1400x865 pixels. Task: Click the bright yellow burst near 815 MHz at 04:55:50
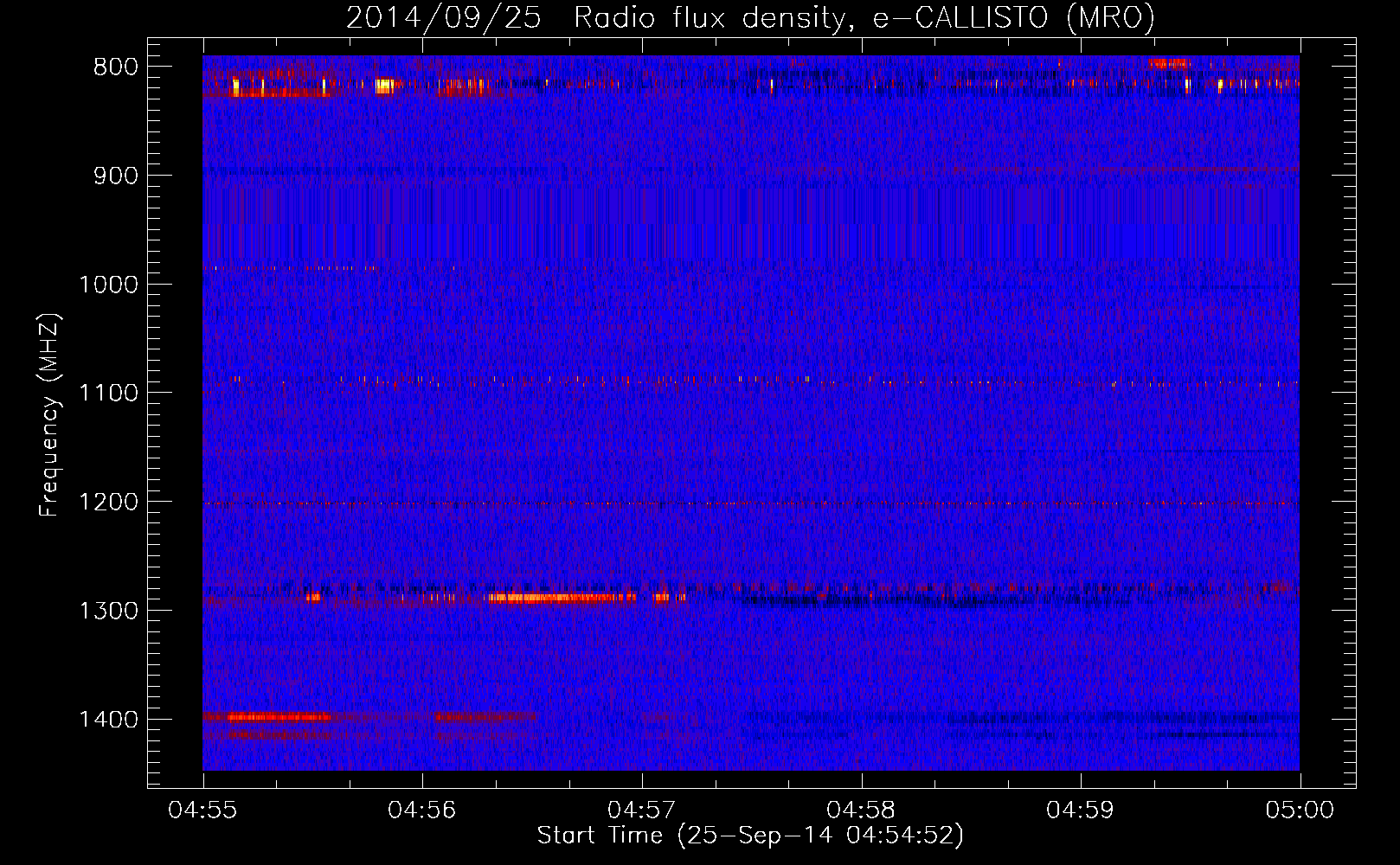384,86
